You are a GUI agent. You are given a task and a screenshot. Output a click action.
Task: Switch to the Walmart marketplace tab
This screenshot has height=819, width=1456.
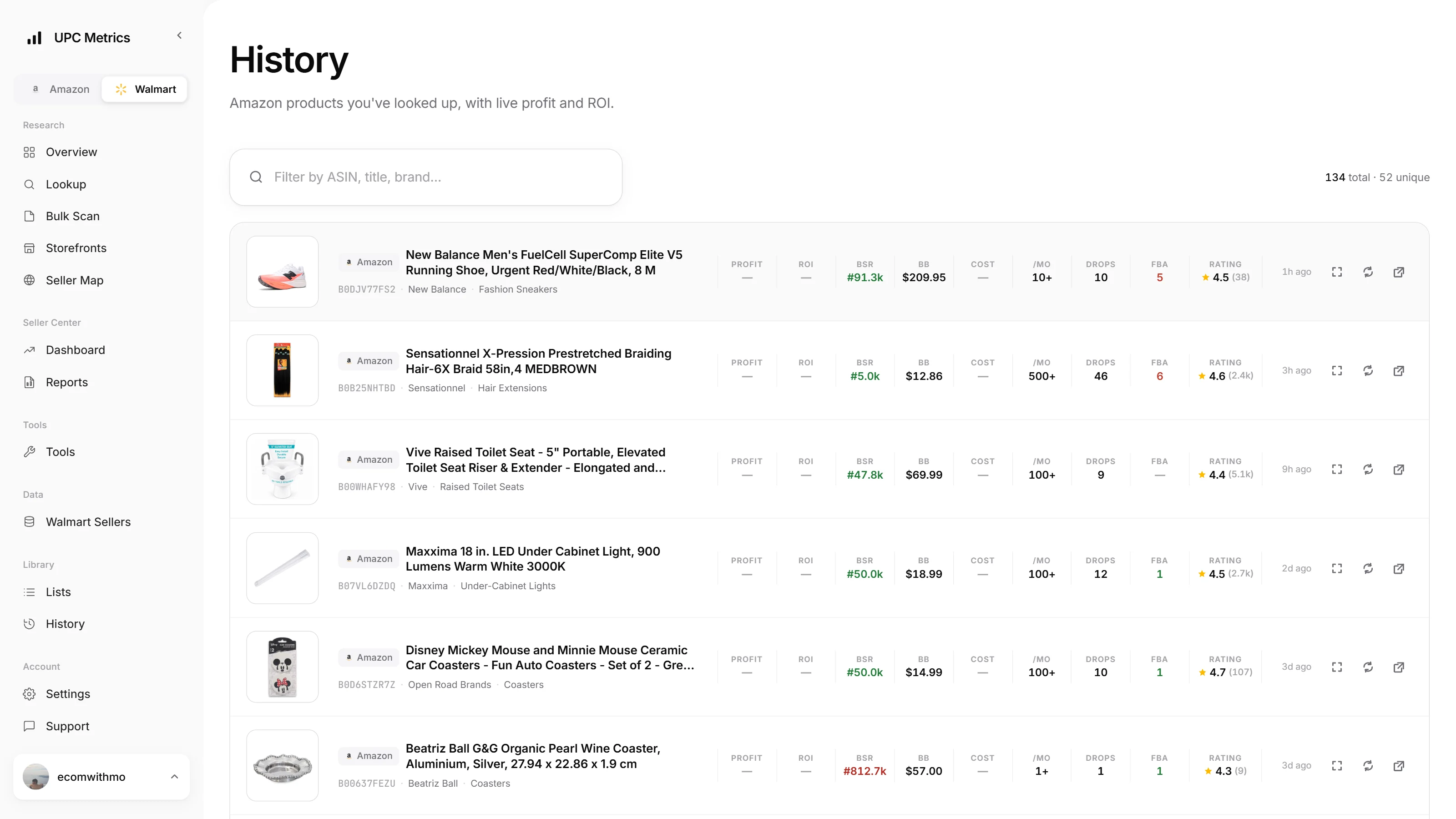145,89
